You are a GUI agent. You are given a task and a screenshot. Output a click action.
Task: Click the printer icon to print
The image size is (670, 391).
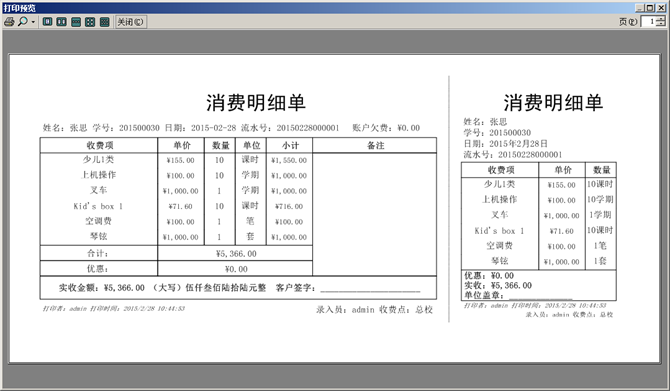pos(9,21)
